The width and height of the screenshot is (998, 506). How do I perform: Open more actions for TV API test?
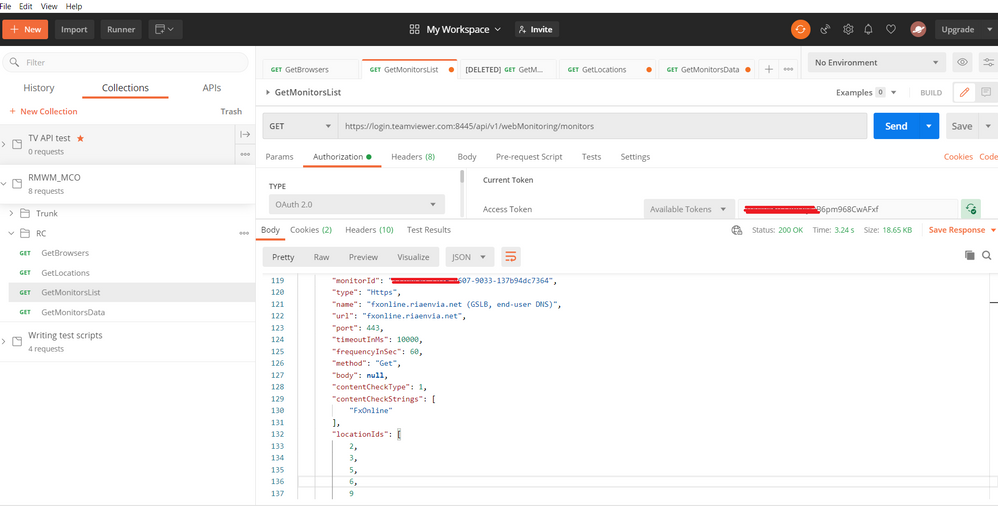pos(245,154)
